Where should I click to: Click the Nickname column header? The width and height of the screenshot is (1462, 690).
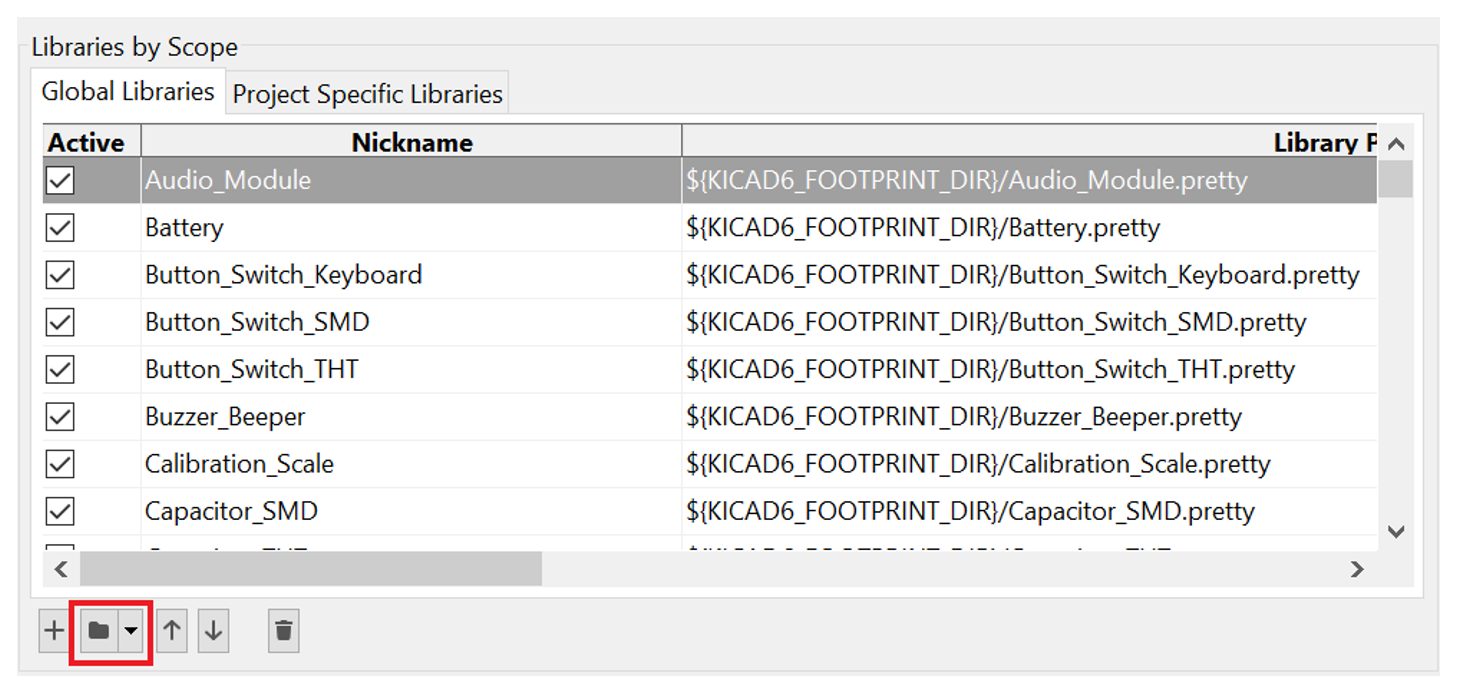(x=411, y=143)
